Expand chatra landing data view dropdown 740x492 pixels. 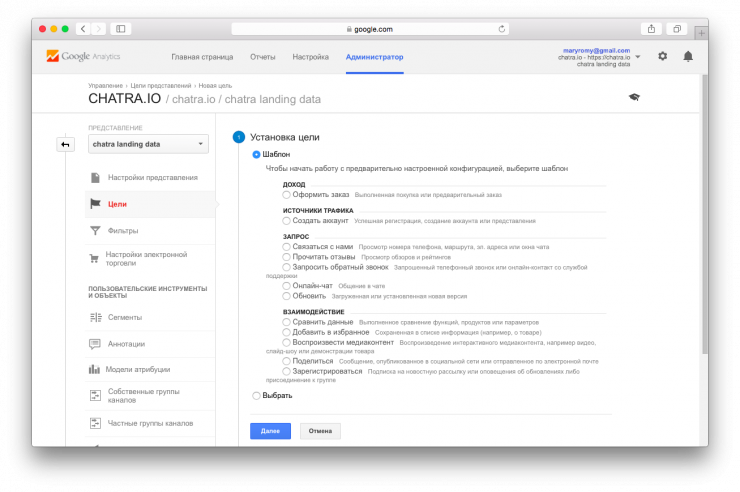[147, 145]
